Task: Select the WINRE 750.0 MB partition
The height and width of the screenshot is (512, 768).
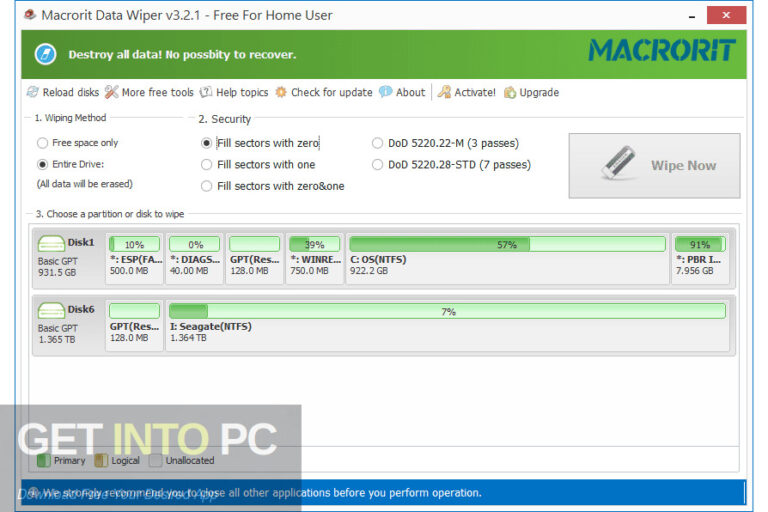Action: tap(314, 259)
